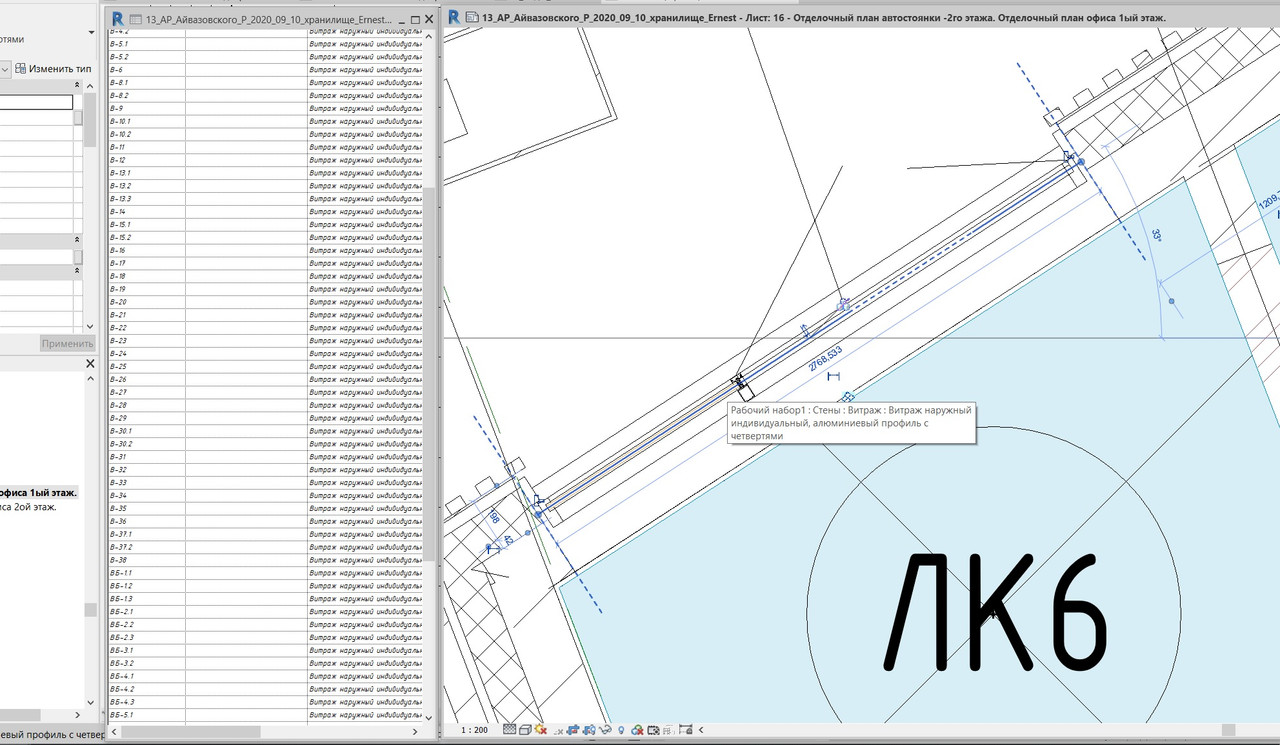Click the 198 dimension text
This screenshot has height=745, width=1280.
coord(494,517)
